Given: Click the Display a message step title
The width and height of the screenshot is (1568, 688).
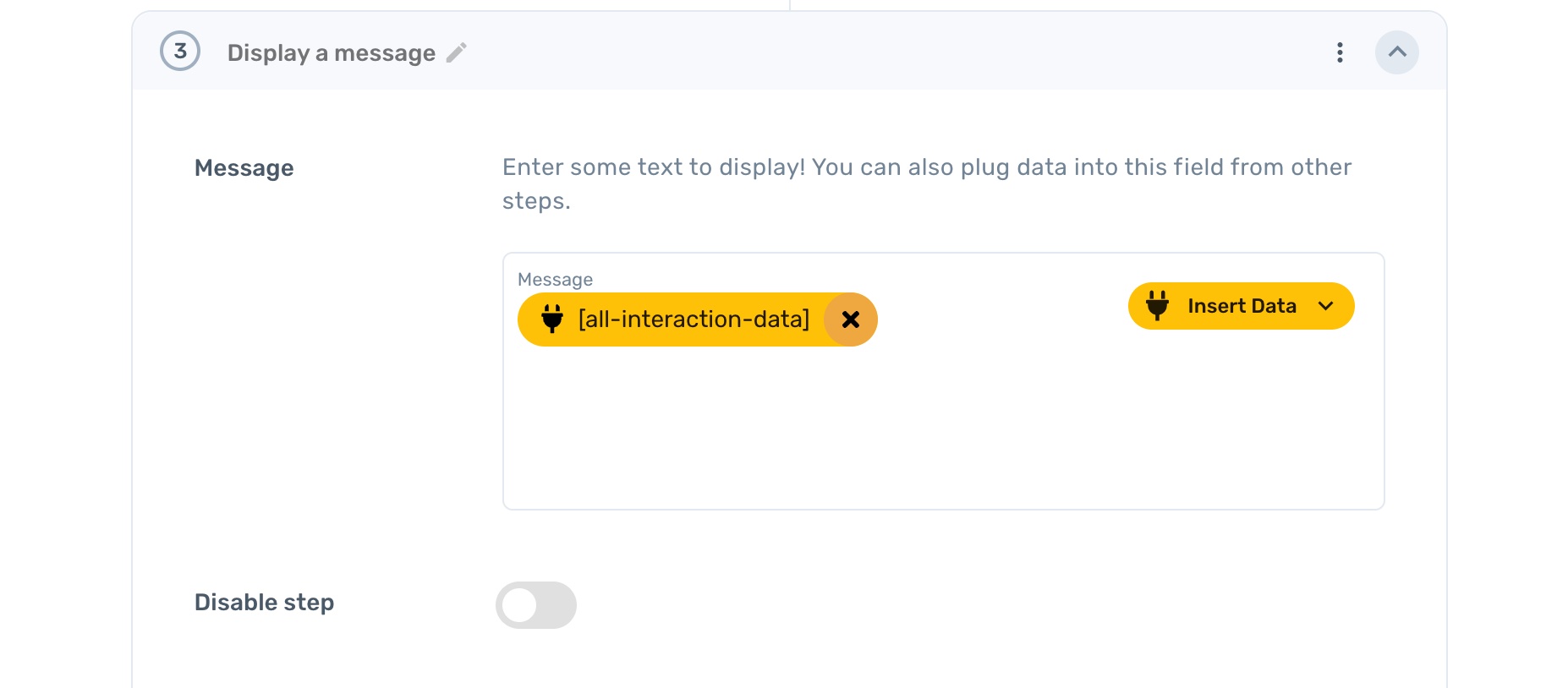Looking at the screenshot, I should click(x=331, y=53).
